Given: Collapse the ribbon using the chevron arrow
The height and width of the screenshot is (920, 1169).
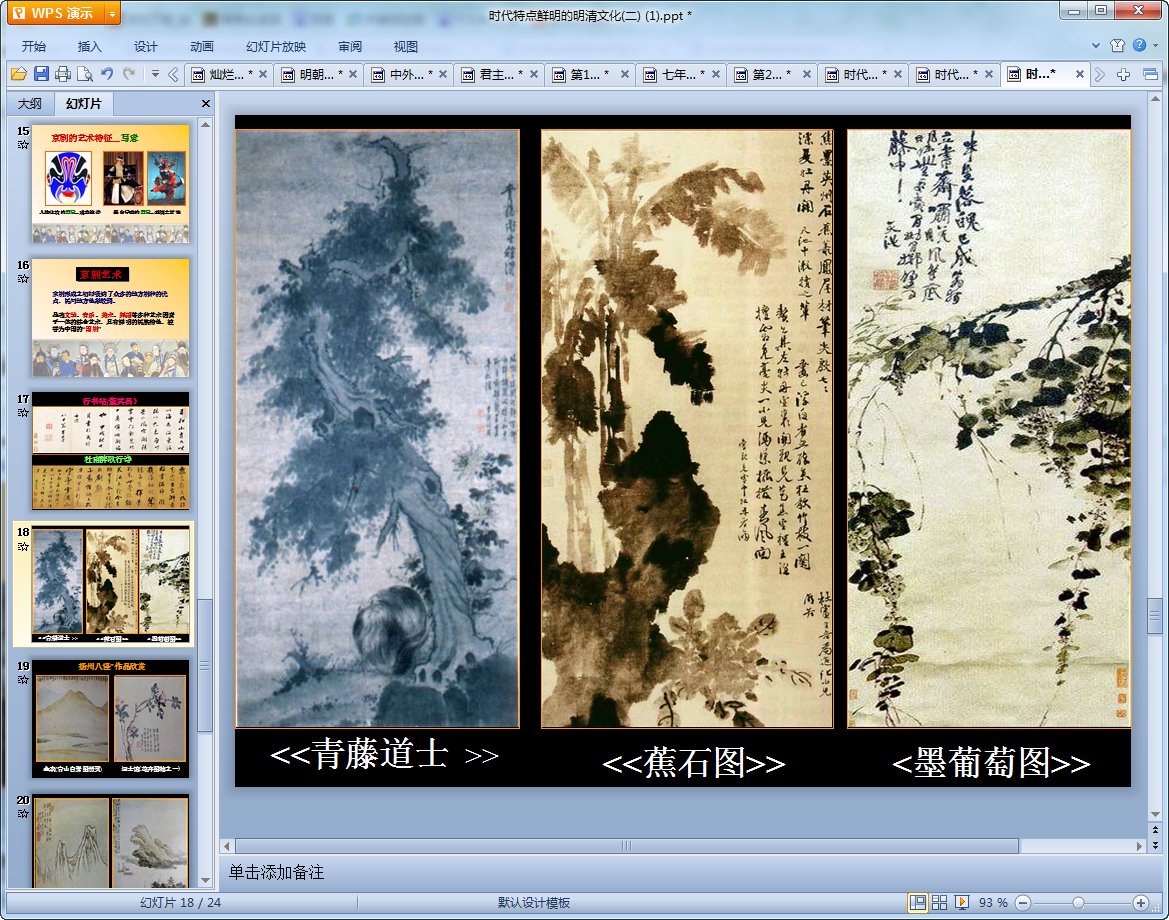Looking at the screenshot, I should coord(1096,46).
